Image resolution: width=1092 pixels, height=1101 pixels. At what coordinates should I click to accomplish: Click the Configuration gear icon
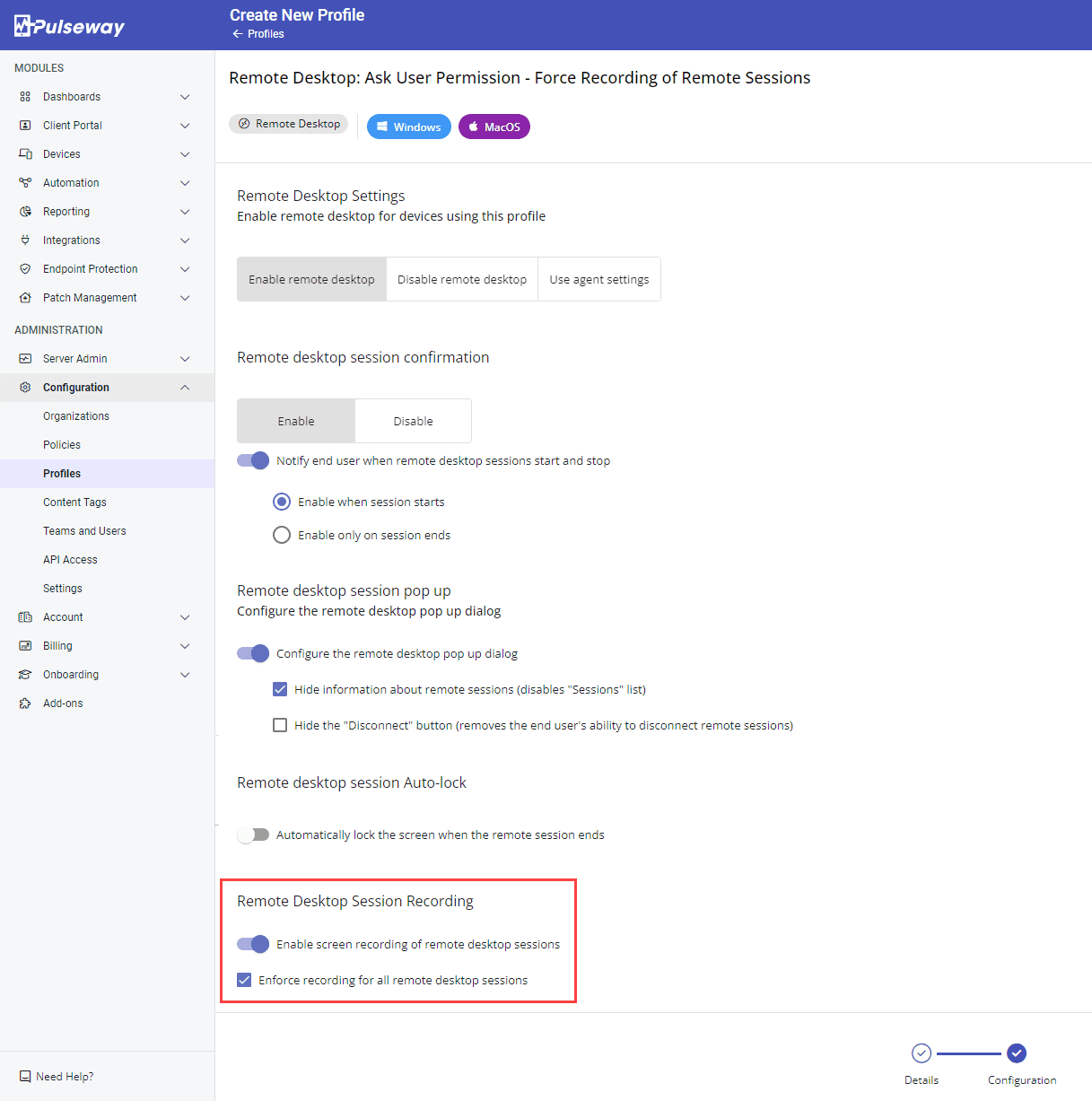tap(25, 388)
